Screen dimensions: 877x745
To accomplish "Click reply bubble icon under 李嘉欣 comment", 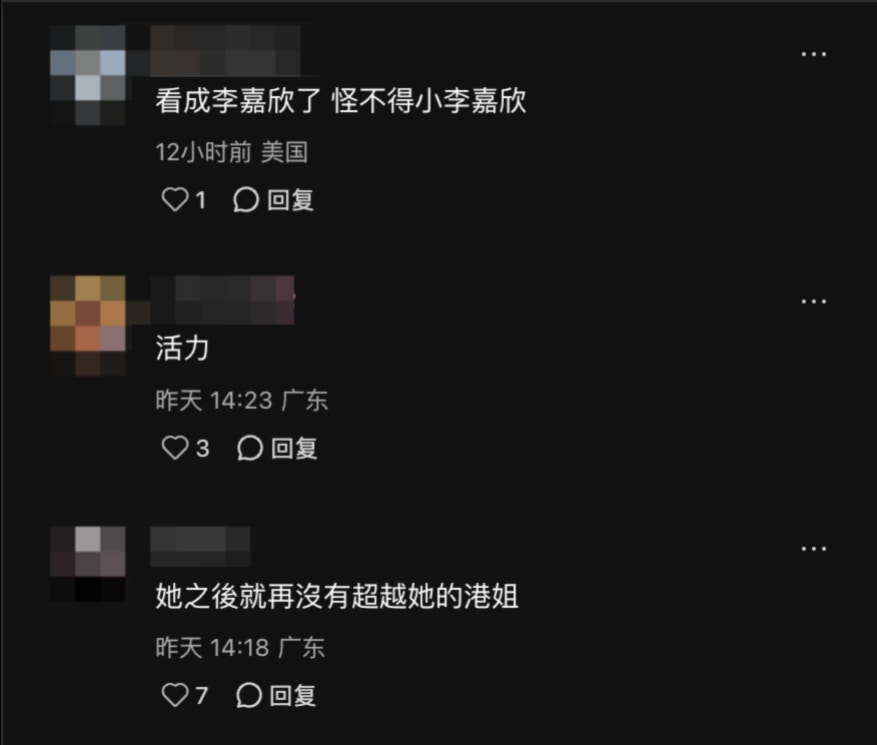I will [x=246, y=200].
